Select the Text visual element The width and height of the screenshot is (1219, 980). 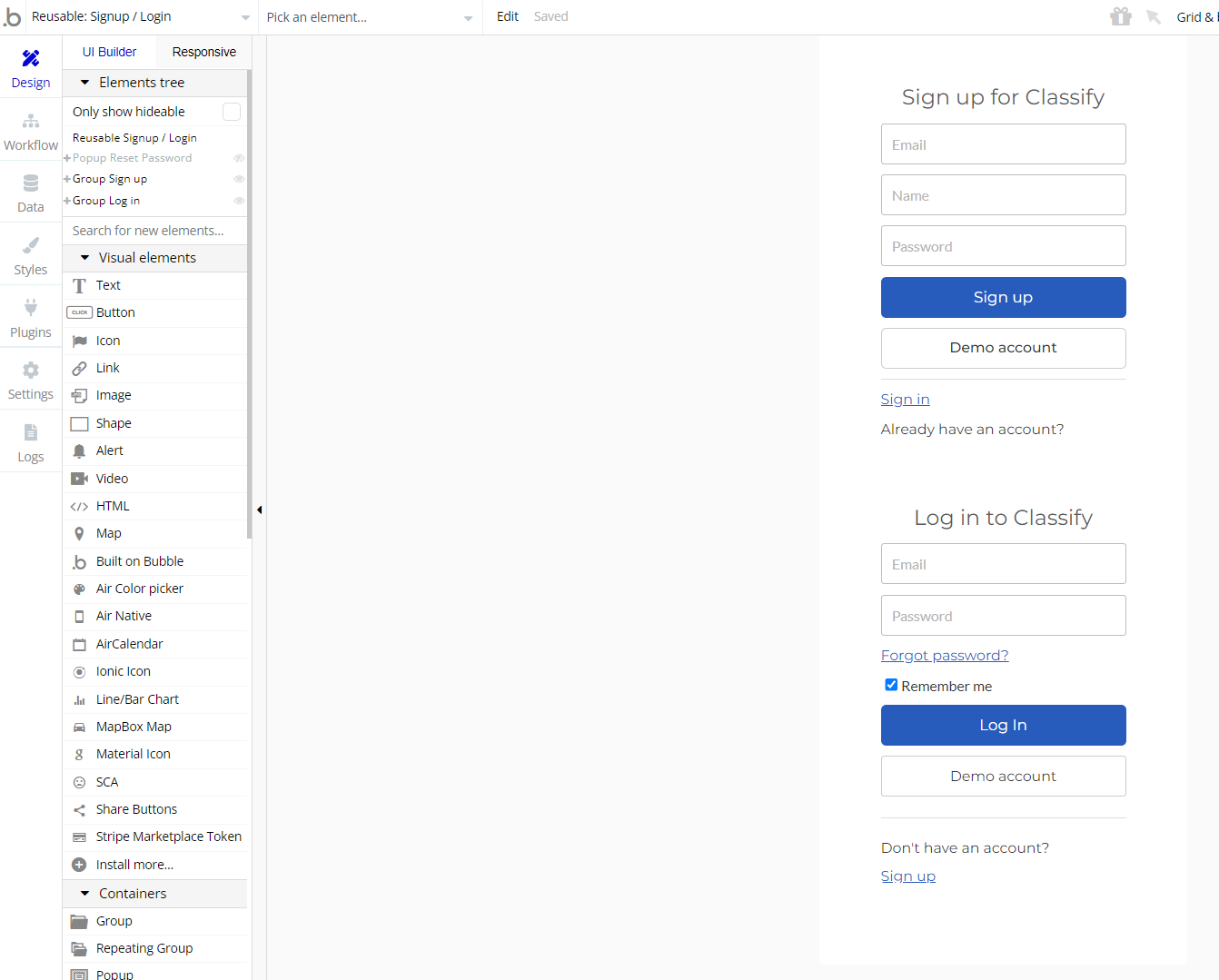[155, 285]
